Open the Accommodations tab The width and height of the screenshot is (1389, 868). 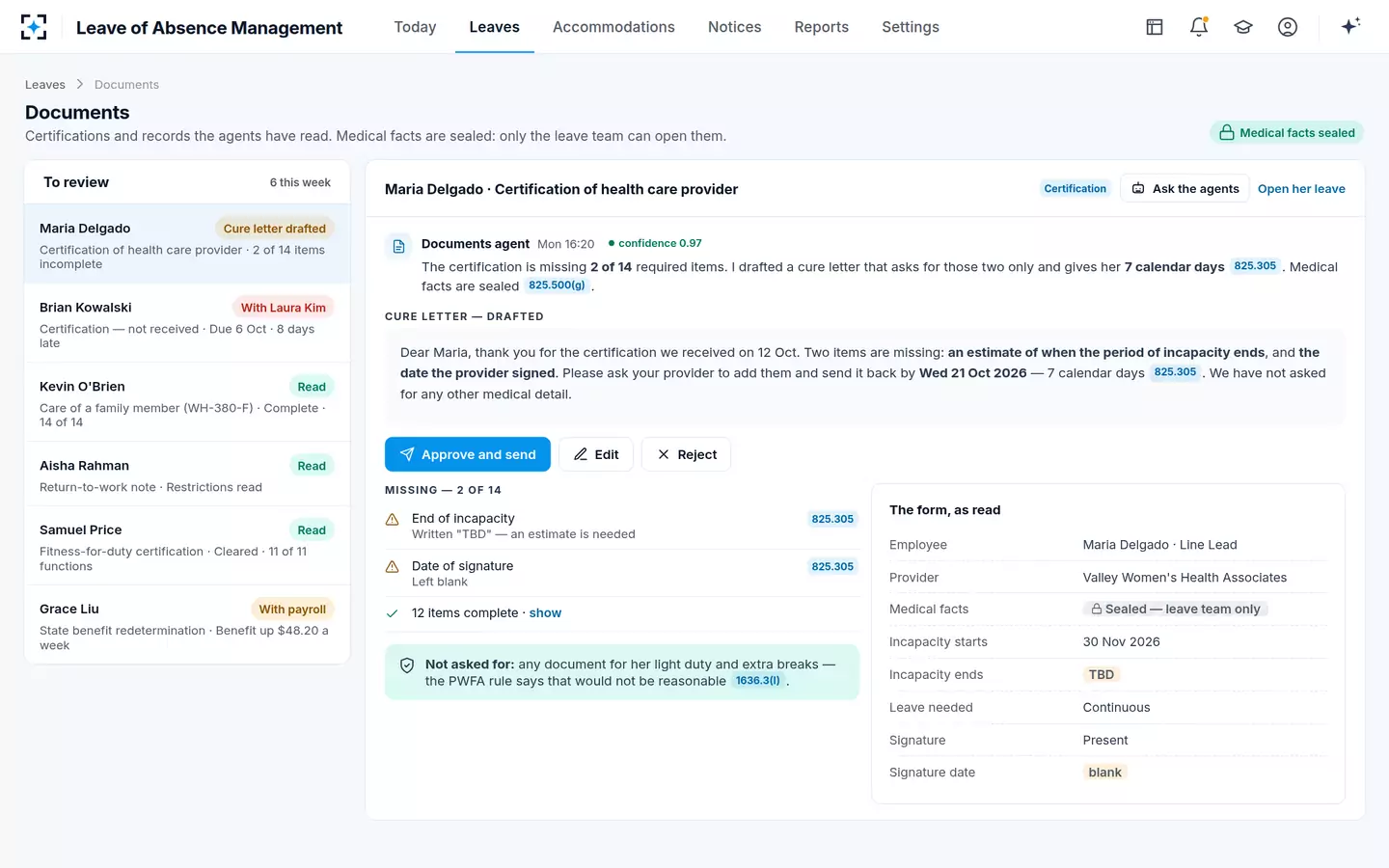click(613, 27)
